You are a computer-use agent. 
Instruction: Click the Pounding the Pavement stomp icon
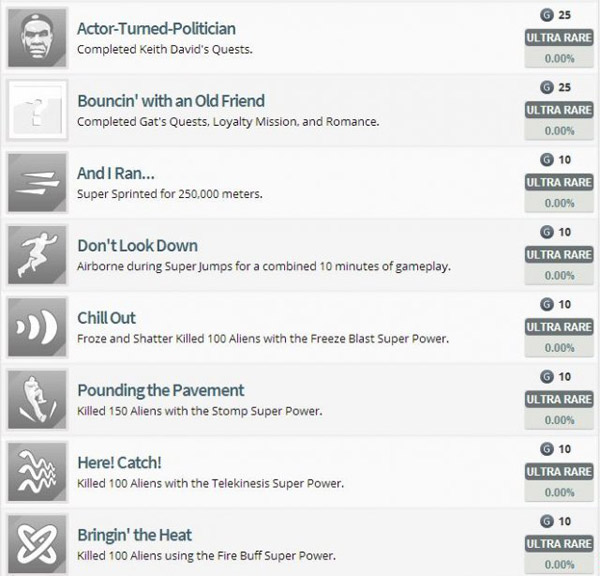[x=37, y=399]
